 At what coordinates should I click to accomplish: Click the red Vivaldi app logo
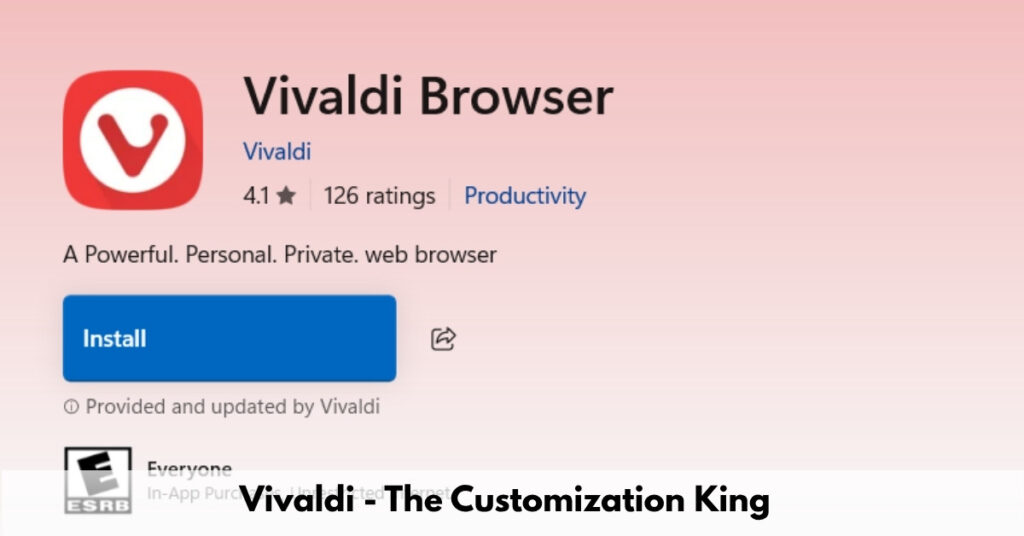tap(133, 140)
